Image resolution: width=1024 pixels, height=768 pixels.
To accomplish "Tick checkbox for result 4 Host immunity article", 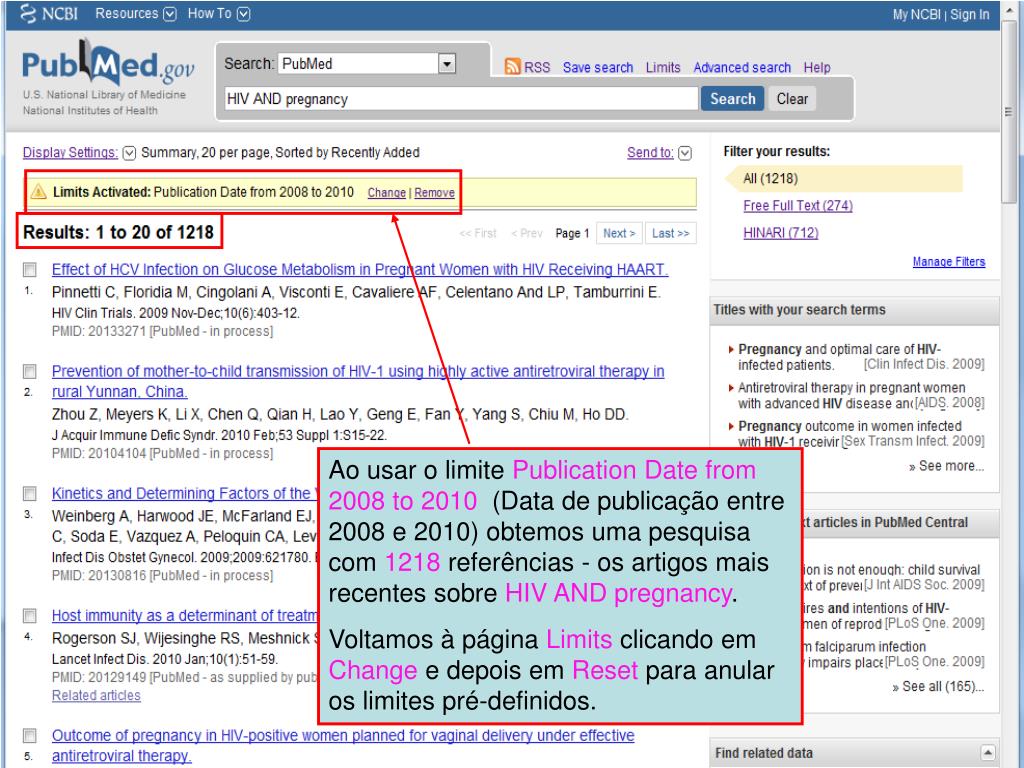I will pyautogui.click(x=29, y=615).
